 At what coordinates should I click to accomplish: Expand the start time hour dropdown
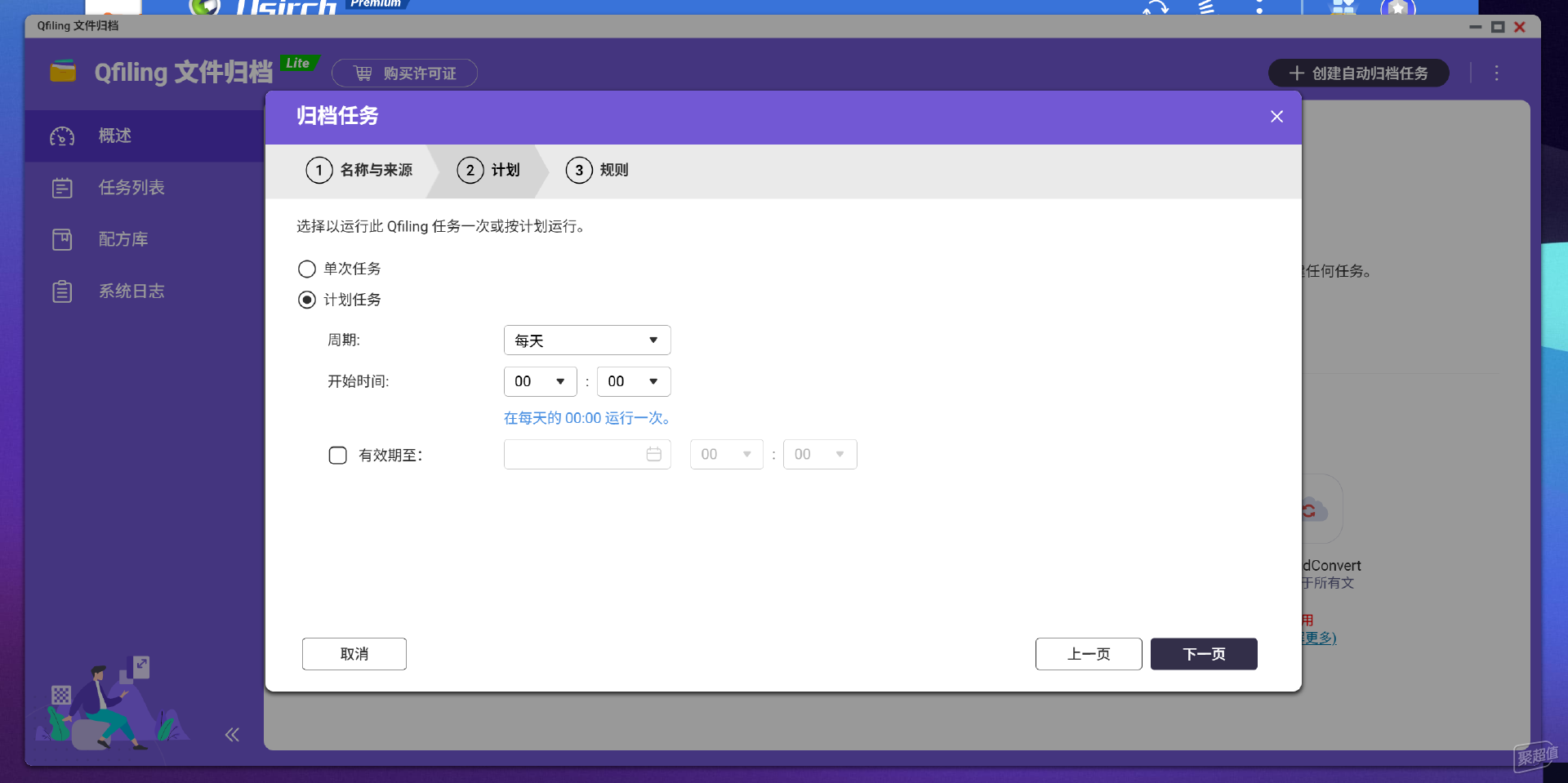click(x=540, y=381)
